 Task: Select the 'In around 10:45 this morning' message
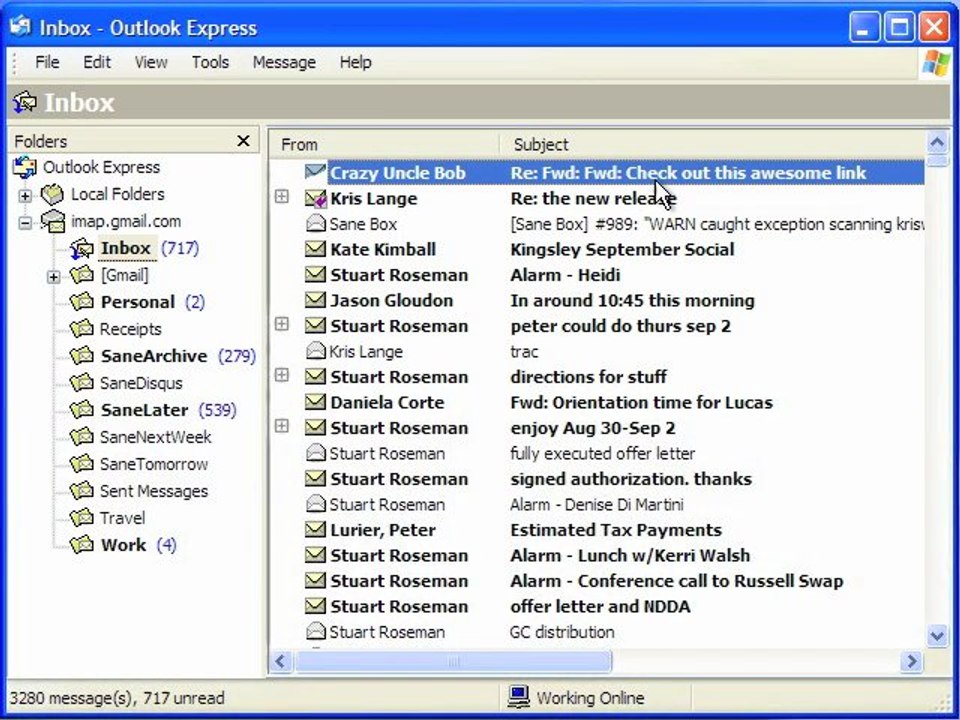(632, 300)
